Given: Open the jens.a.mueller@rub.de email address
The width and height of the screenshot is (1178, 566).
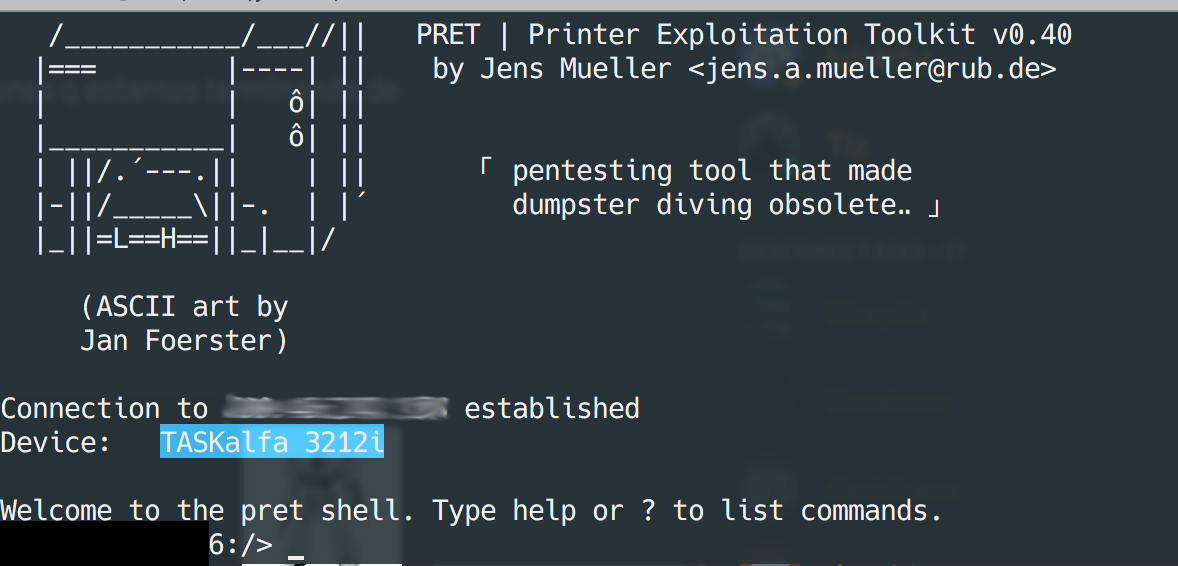Looking at the screenshot, I should (x=872, y=69).
